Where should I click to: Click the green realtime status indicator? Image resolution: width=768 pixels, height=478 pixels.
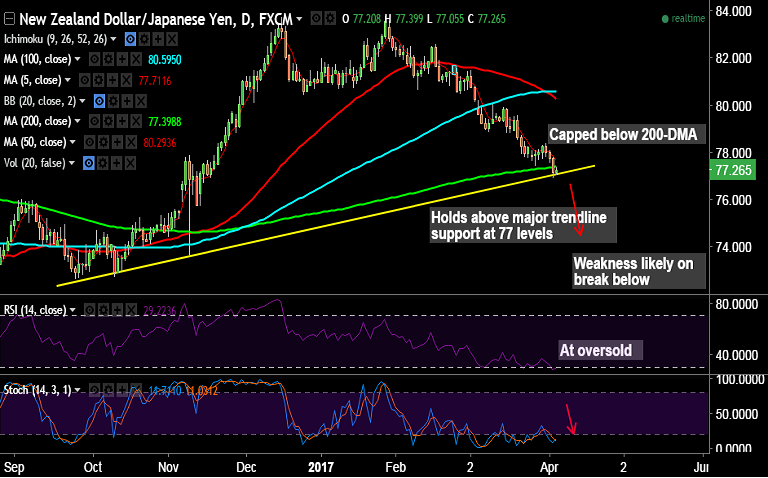(x=683, y=19)
